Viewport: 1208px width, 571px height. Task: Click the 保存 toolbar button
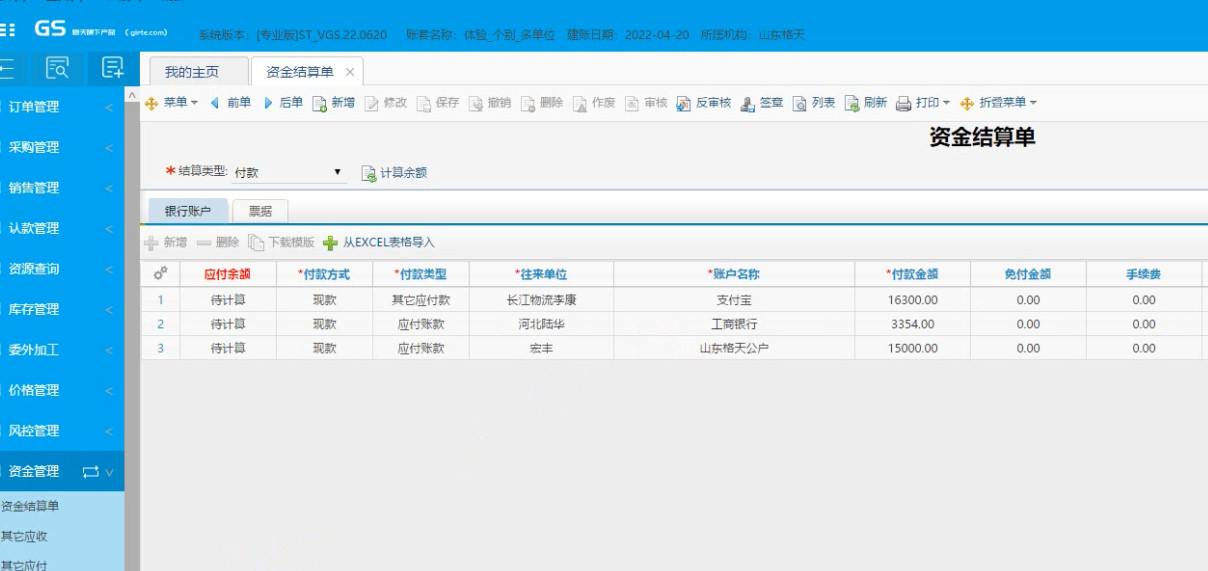click(438, 102)
